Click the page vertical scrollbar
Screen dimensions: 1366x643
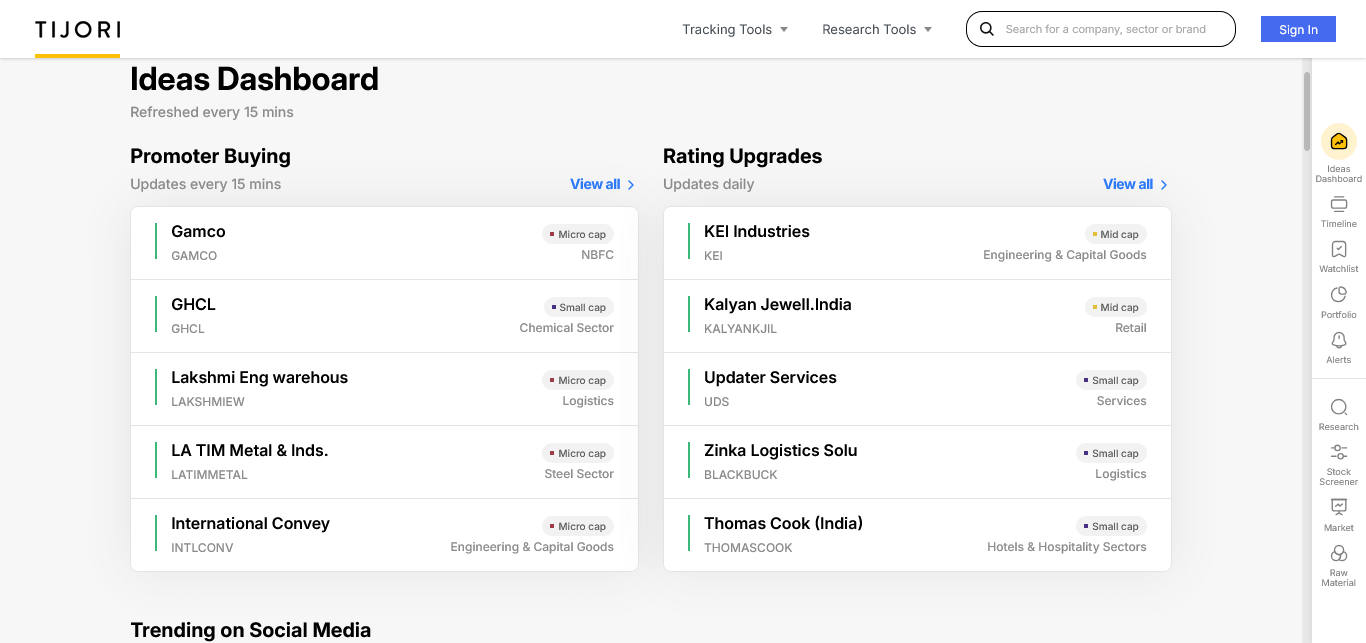1307,110
